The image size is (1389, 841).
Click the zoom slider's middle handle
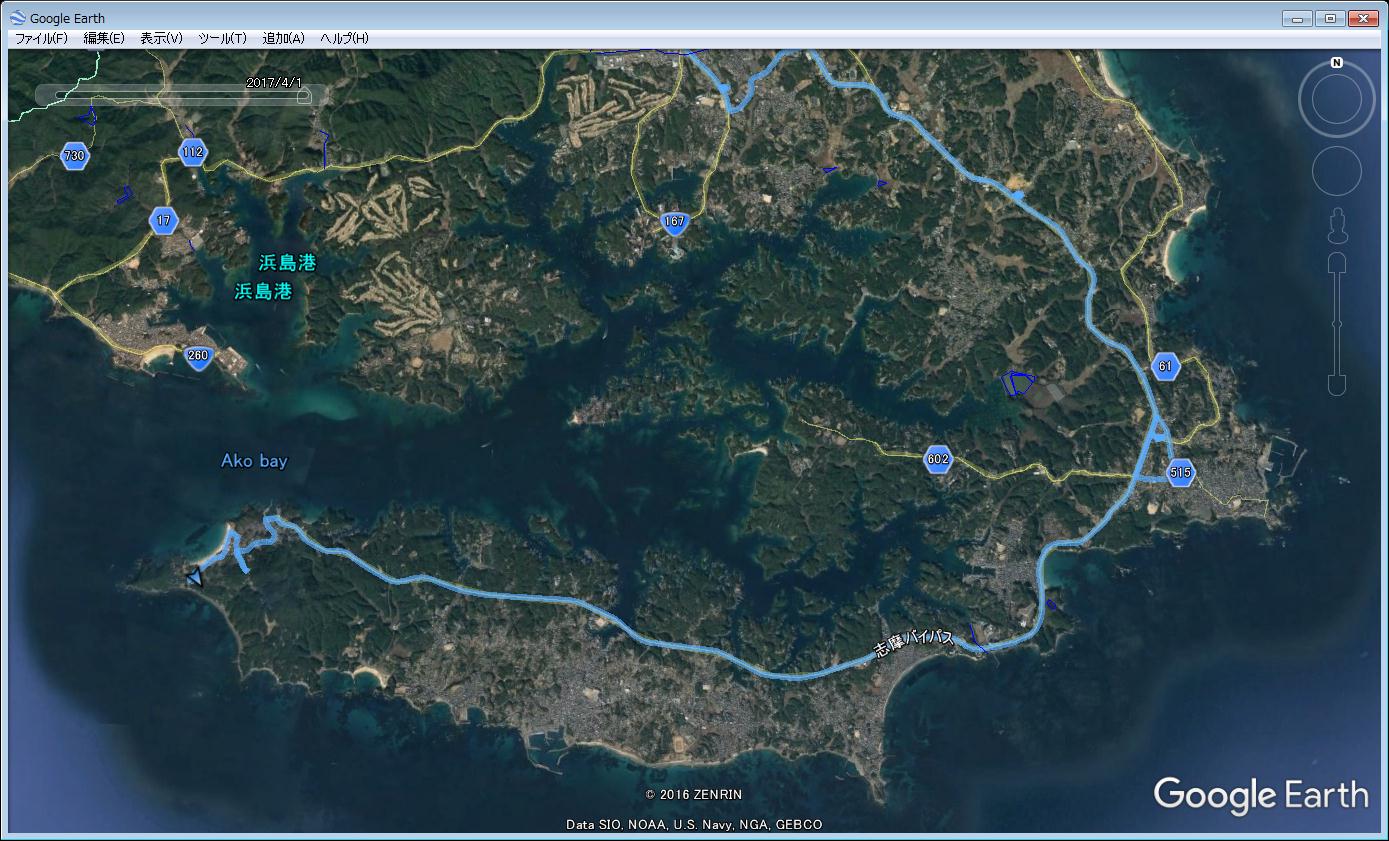pyautogui.click(x=1336, y=324)
